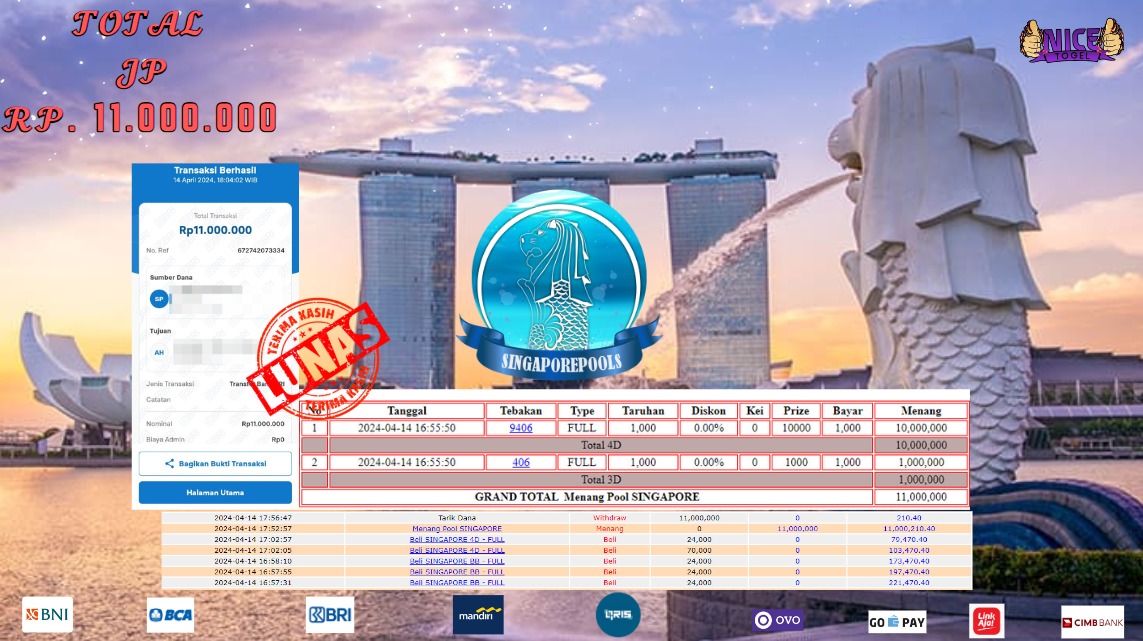Viewport: 1143px width, 641px height.
Task: Click the BNI bank logo
Action: click(x=47, y=614)
